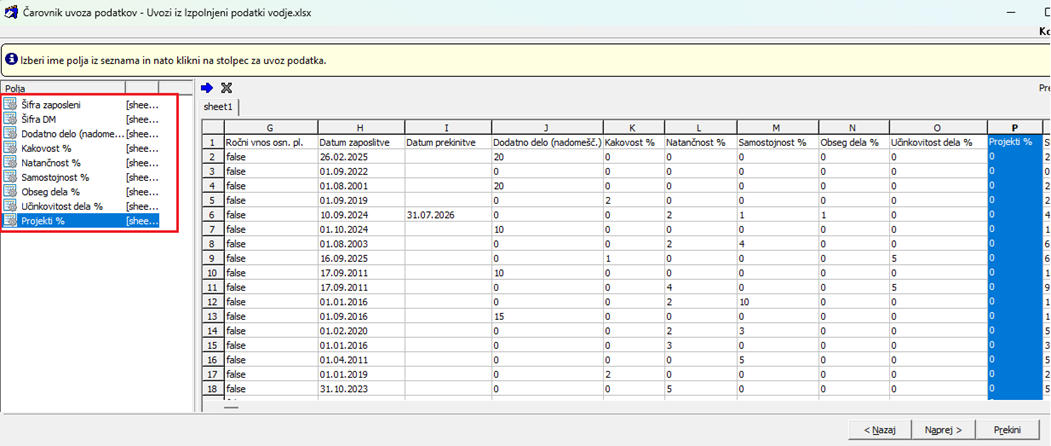Click the value 15 in row 13
The image size is (1051, 446).
(547, 316)
